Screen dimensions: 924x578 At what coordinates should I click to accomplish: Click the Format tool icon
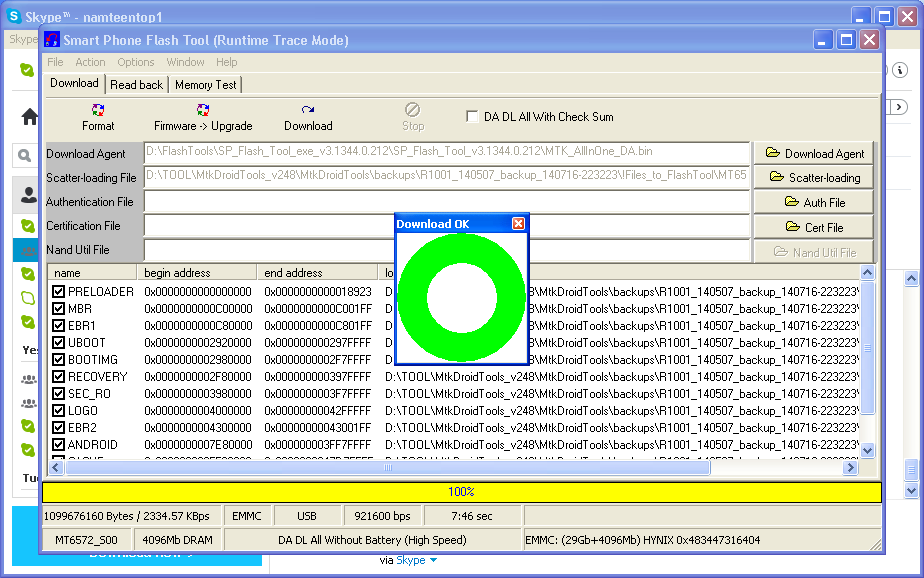[98, 110]
